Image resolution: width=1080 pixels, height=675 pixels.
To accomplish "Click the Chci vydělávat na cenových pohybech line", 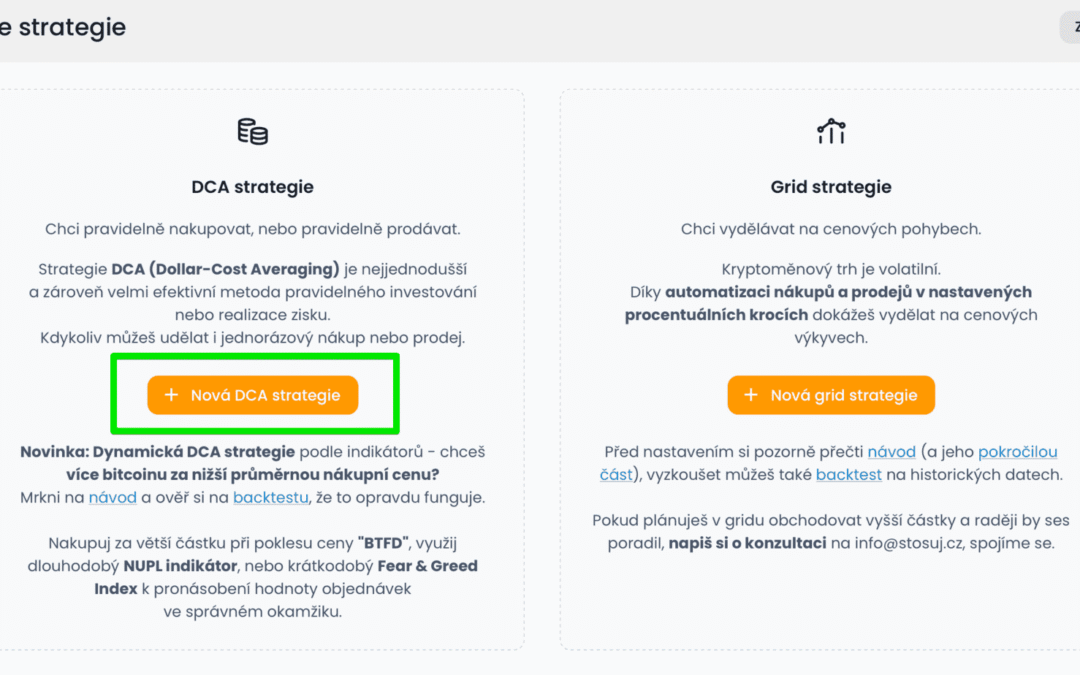I will 831,229.
